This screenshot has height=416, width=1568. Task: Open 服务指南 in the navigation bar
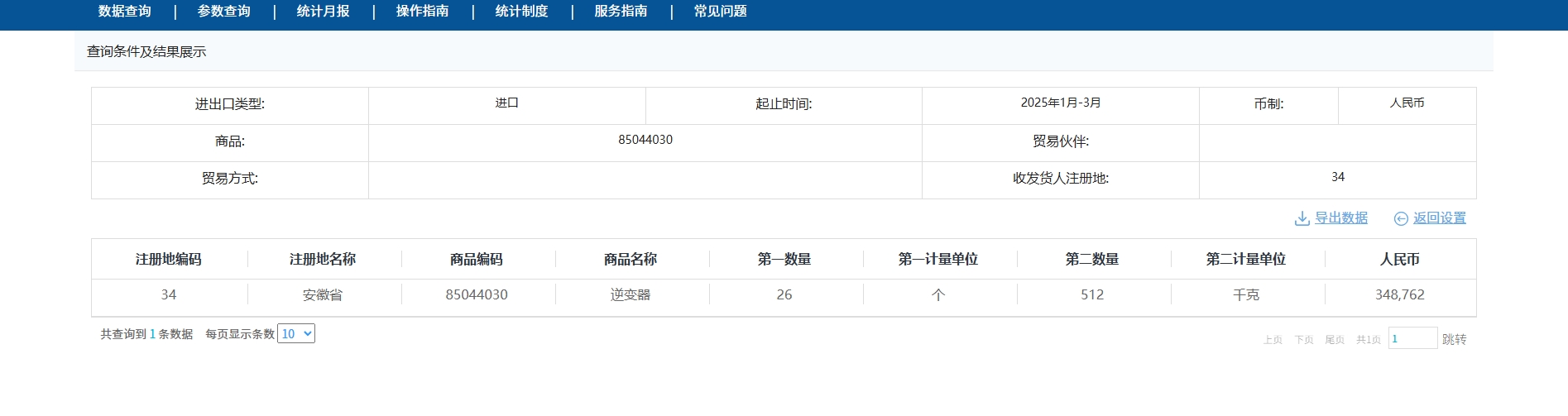pos(621,12)
